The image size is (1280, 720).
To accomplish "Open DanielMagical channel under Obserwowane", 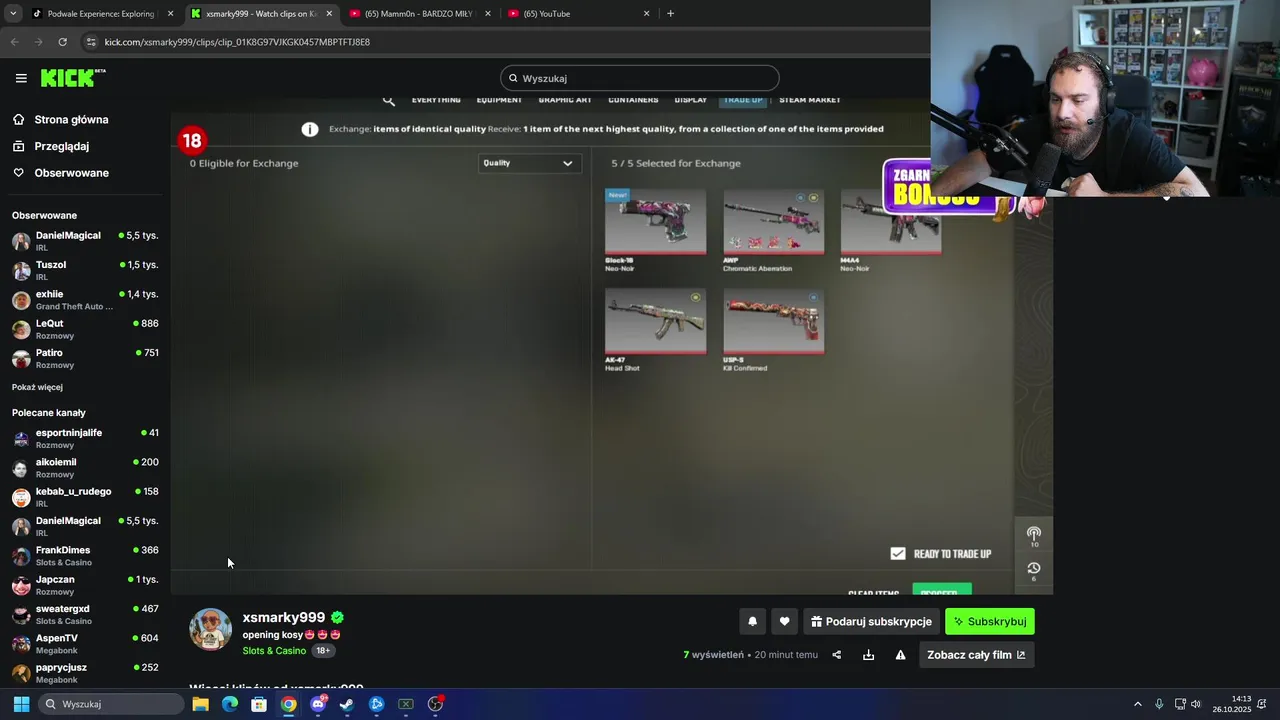I will pos(85,241).
